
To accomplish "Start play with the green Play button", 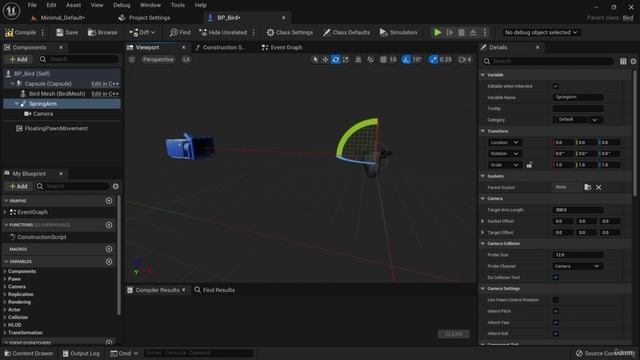I will [x=438, y=32].
